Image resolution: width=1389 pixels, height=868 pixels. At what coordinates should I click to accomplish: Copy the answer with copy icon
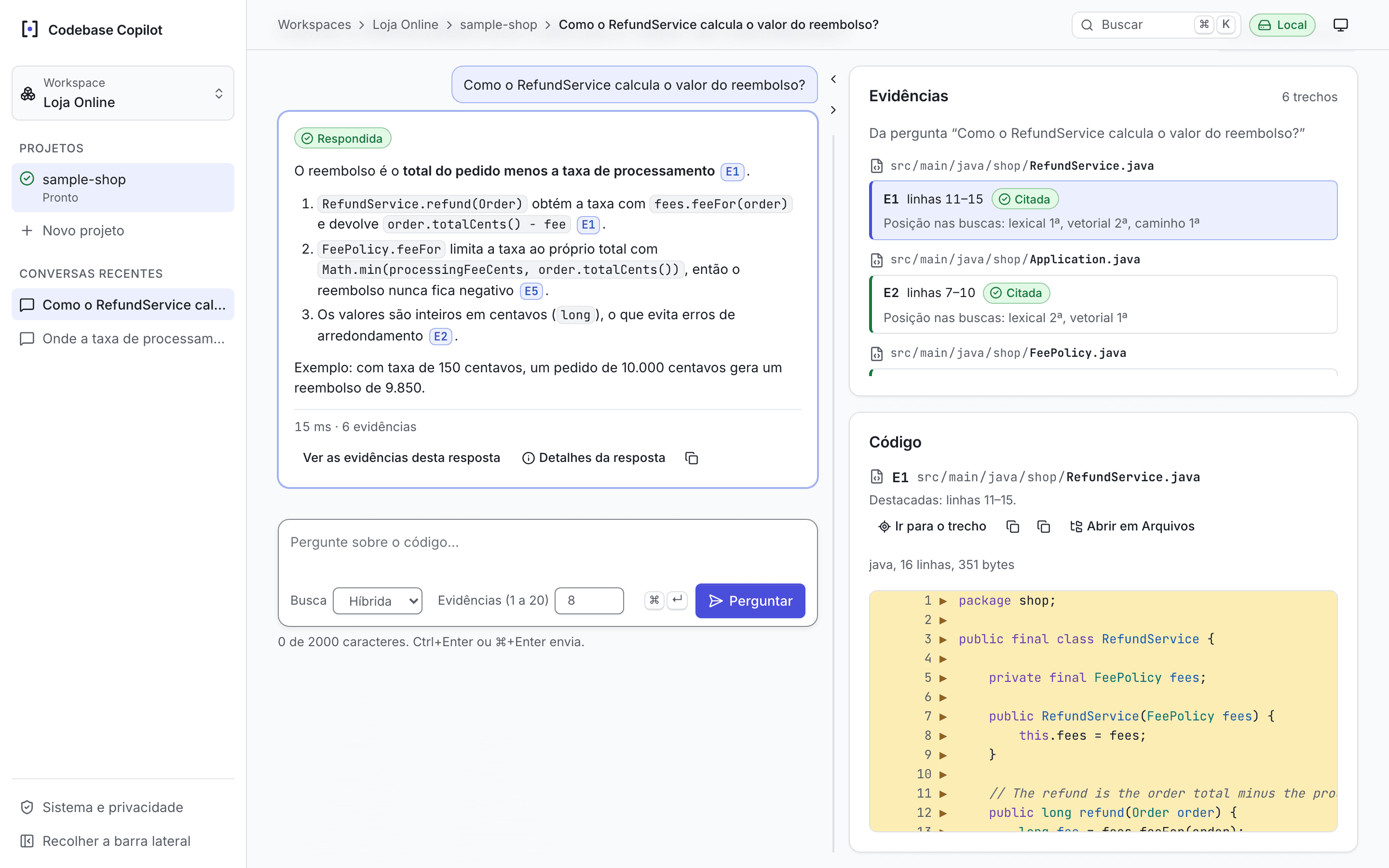692,458
